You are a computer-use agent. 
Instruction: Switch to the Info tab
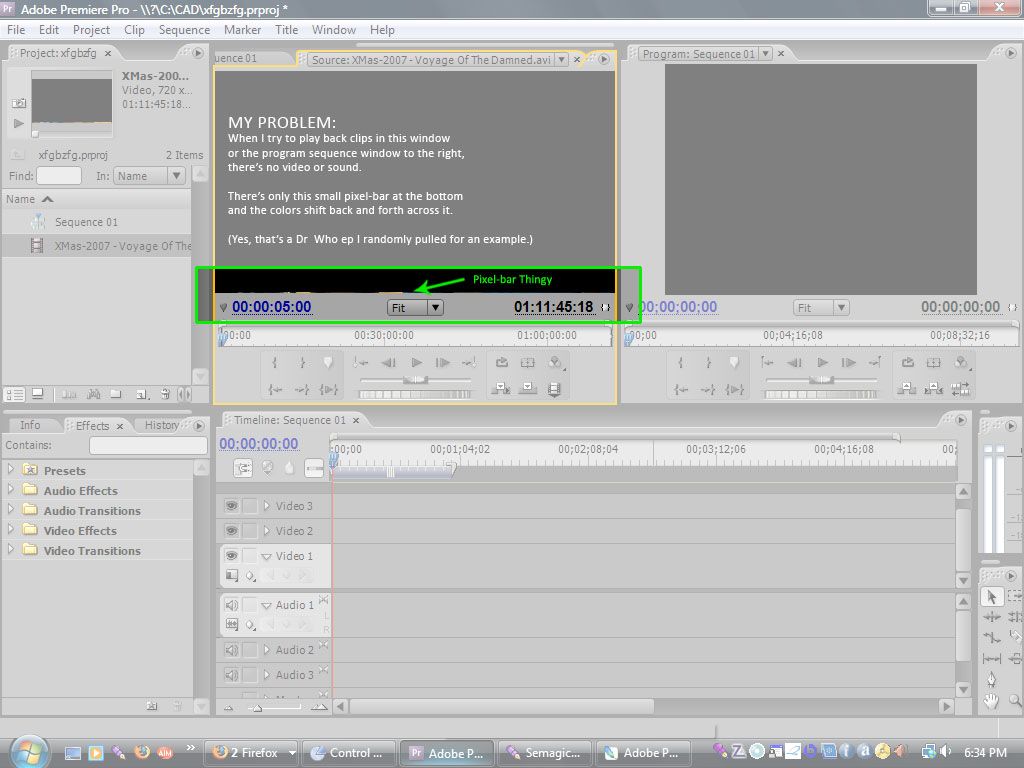click(x=30, y=425)
